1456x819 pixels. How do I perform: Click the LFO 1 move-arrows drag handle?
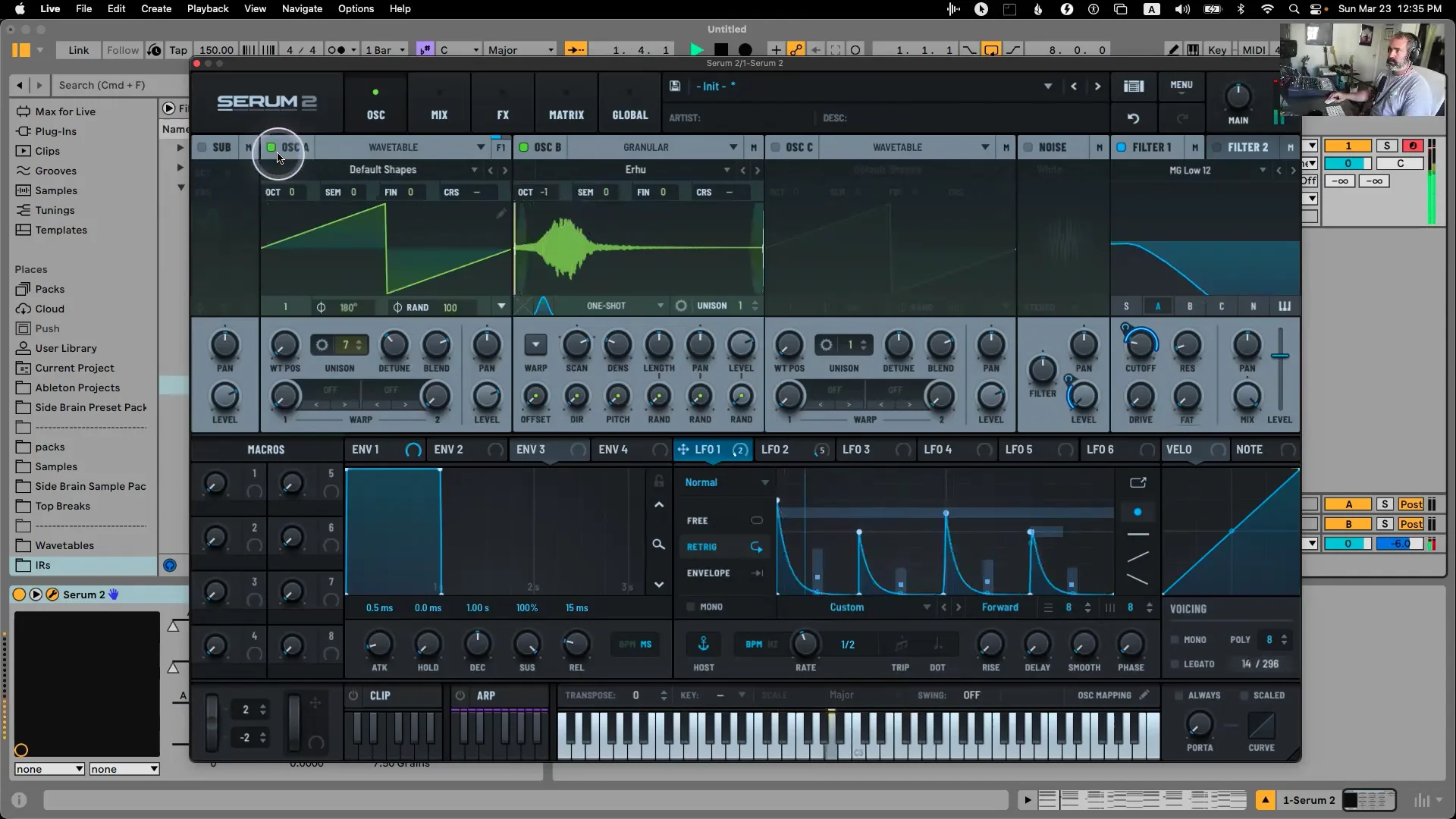tap(683, 450)
